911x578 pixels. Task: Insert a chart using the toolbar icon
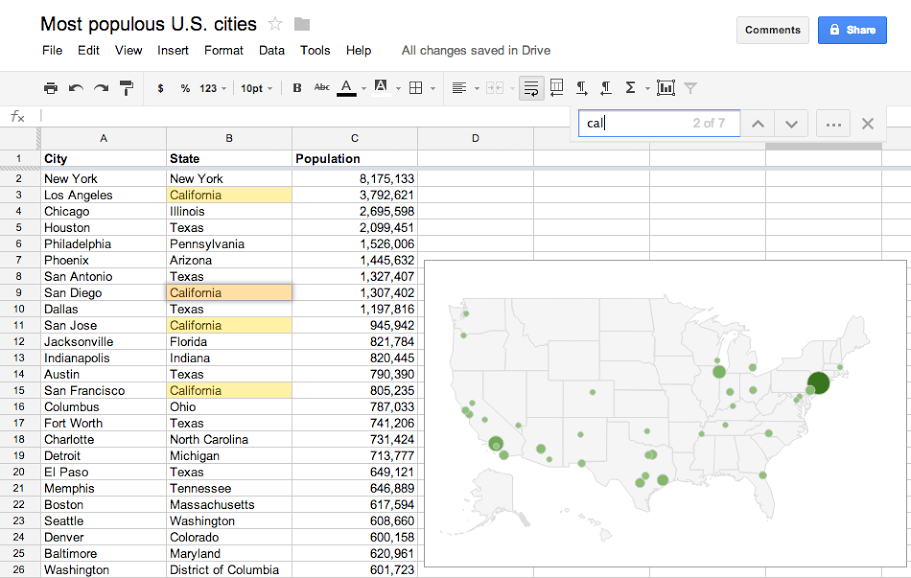click(x=666, y=88)
